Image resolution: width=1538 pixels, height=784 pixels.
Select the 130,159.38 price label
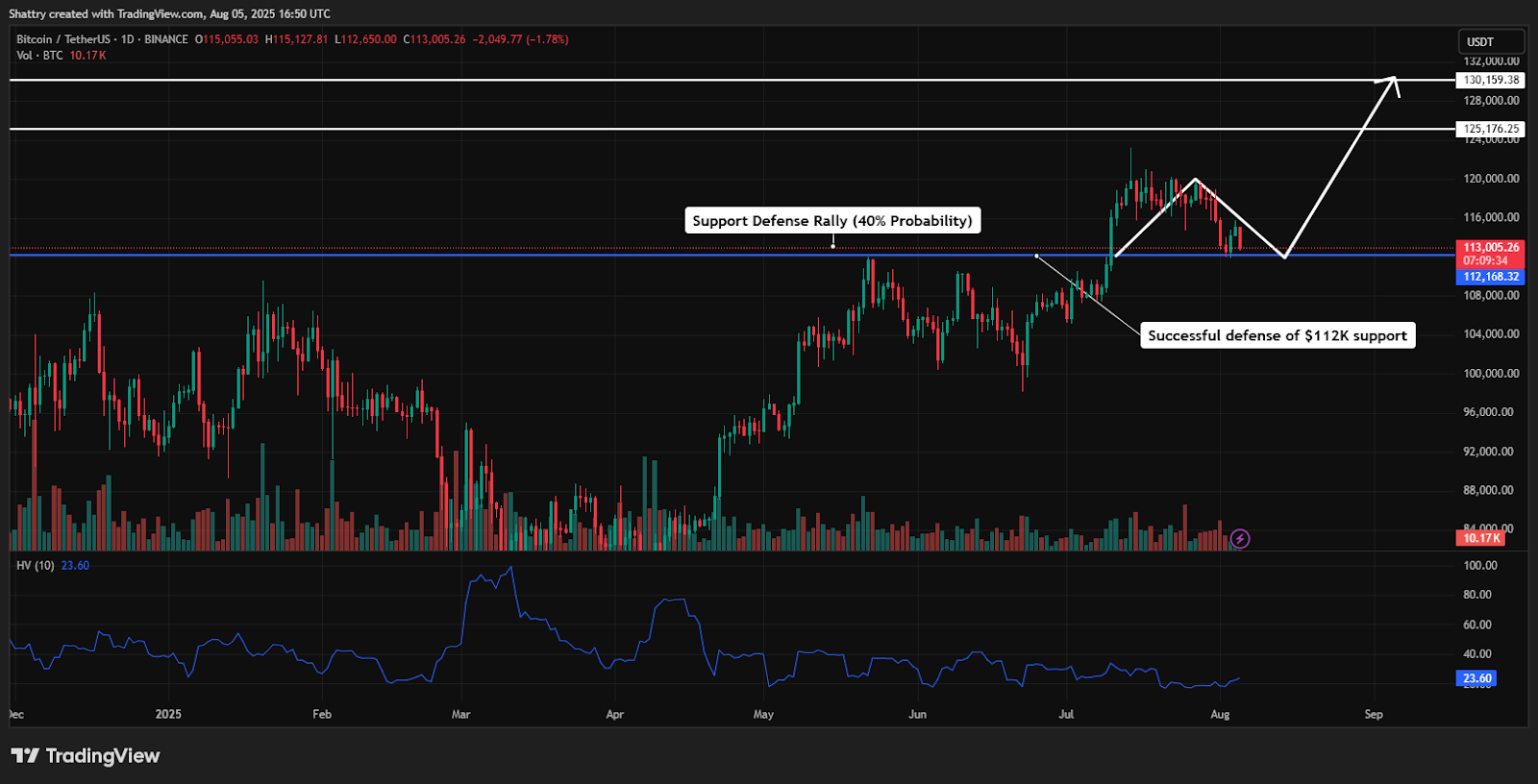[x=1491, y=80]
